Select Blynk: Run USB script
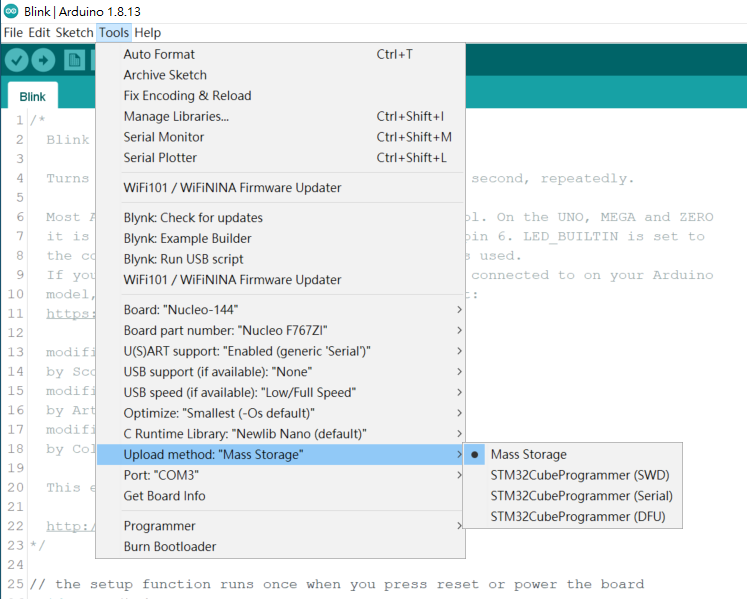 coord(280,259)
